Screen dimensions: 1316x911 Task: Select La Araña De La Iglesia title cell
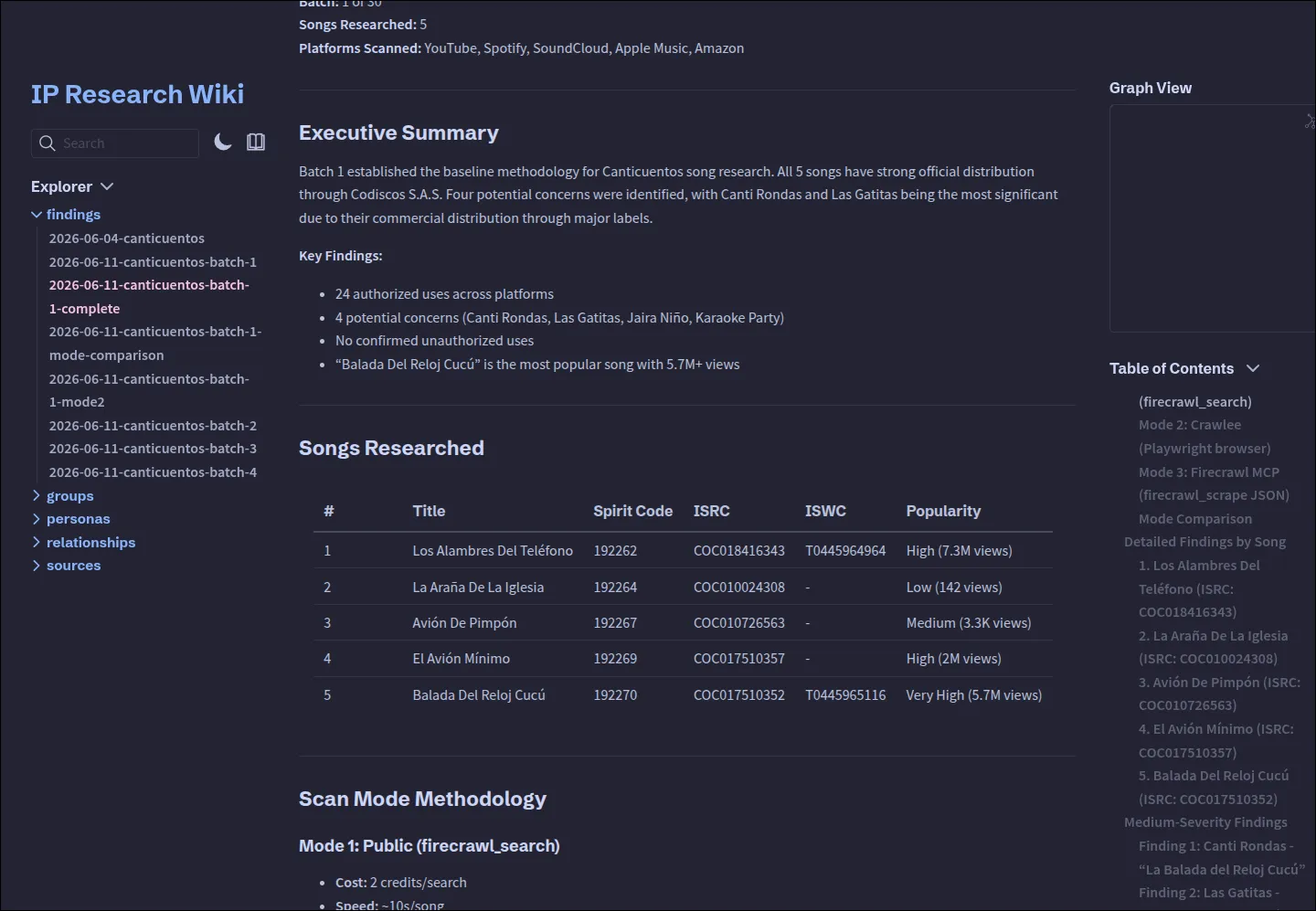pos(478,588)
